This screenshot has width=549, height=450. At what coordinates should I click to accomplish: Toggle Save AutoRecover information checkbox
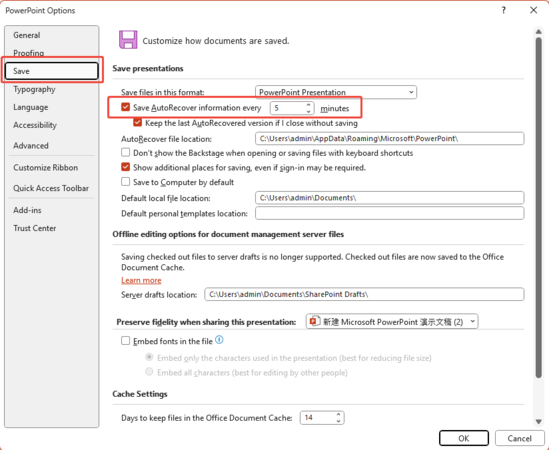[125, 107]
